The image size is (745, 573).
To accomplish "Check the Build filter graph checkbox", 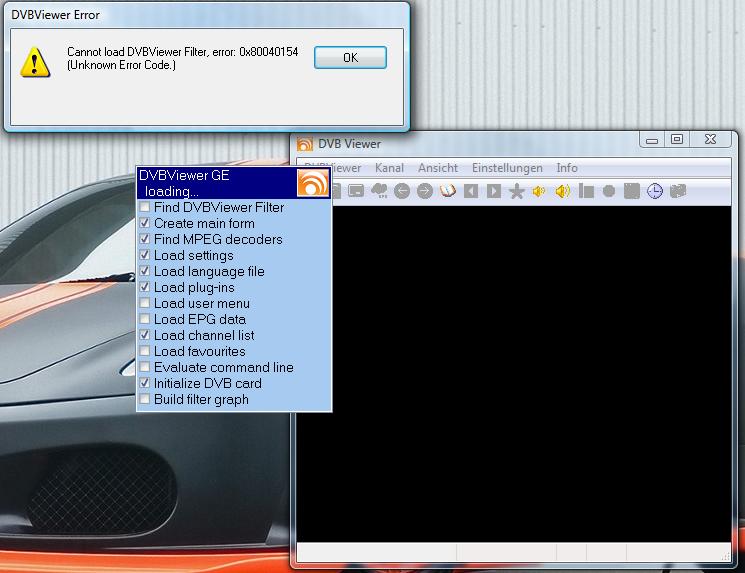I will 145,400.
